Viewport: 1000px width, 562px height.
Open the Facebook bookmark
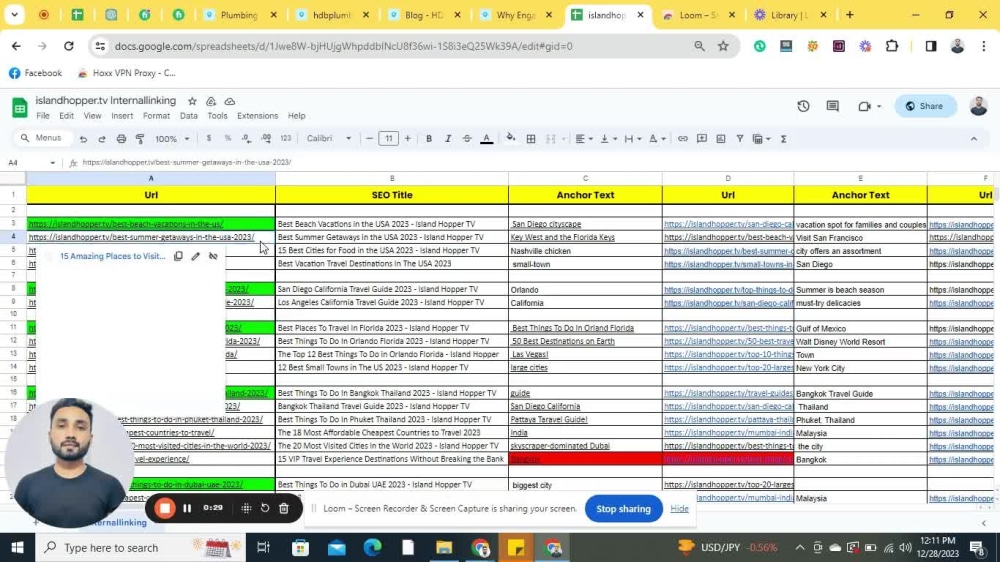[x=36, y=73]
